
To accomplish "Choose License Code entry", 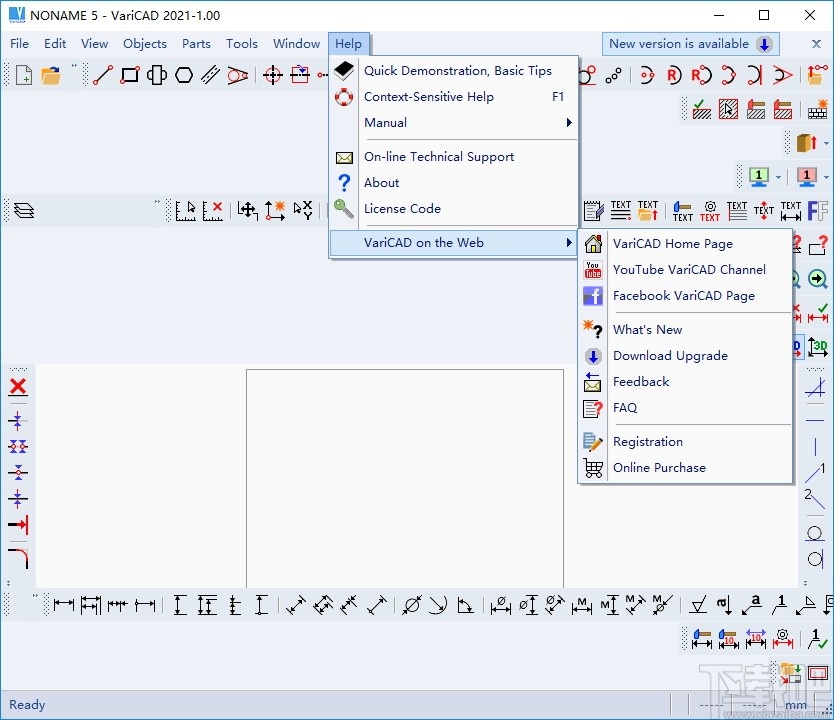I will click(453, 209).
